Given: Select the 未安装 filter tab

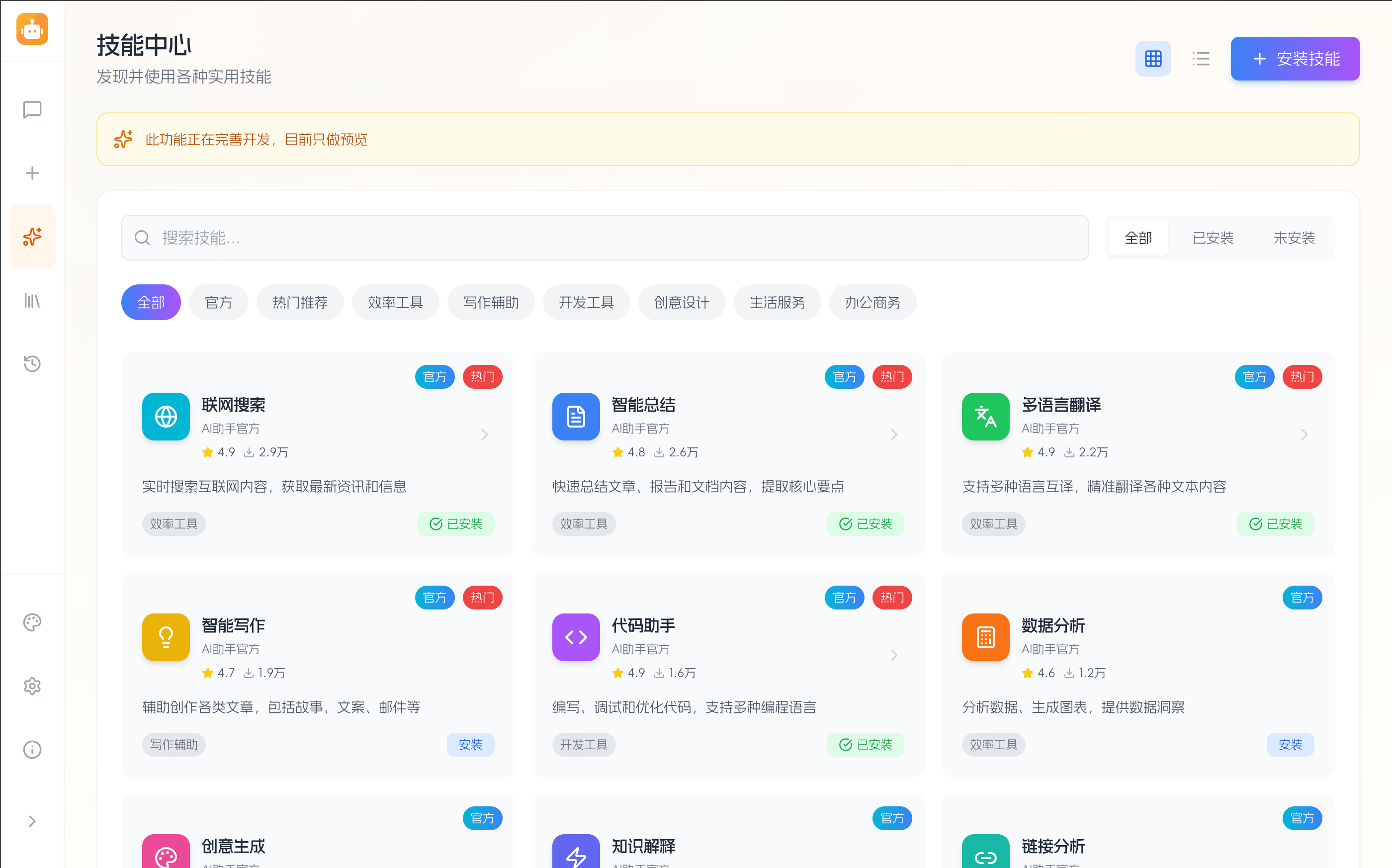Looking at the screenshot, I should click(x=1294, y=238).
